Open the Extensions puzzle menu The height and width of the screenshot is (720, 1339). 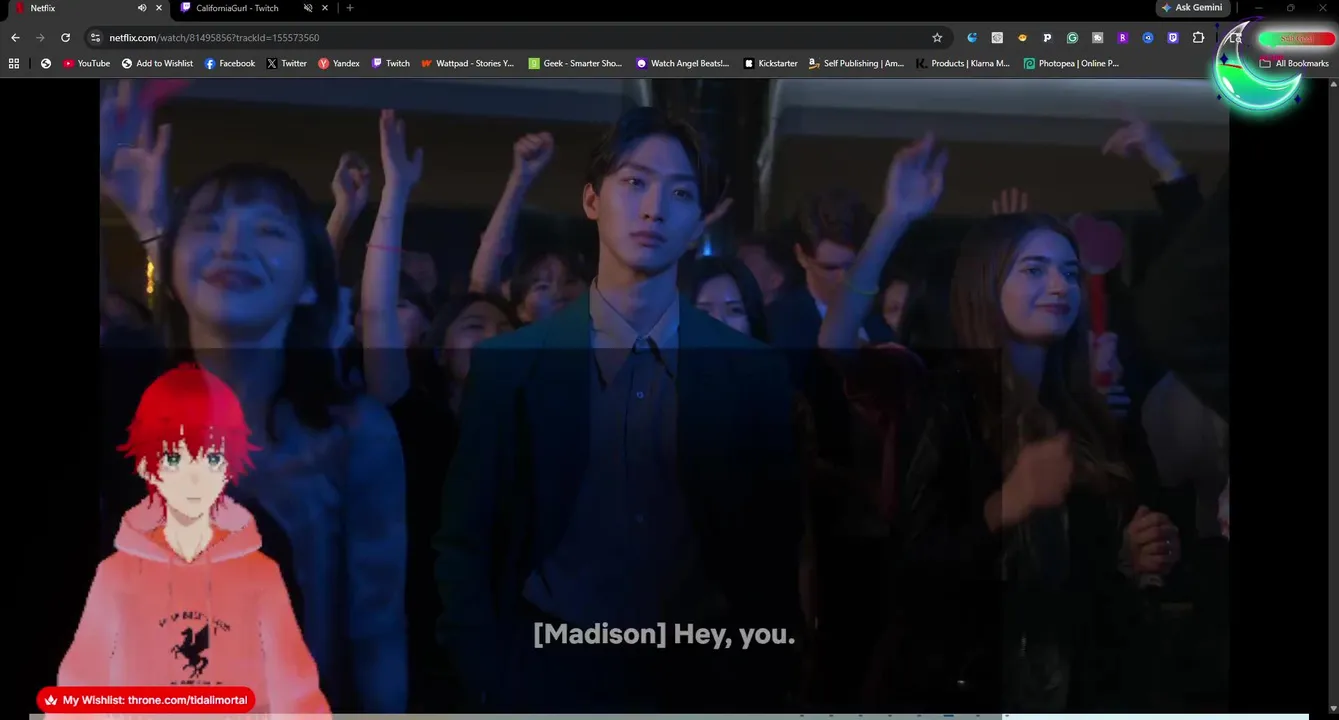click(x=1198, y=38)
